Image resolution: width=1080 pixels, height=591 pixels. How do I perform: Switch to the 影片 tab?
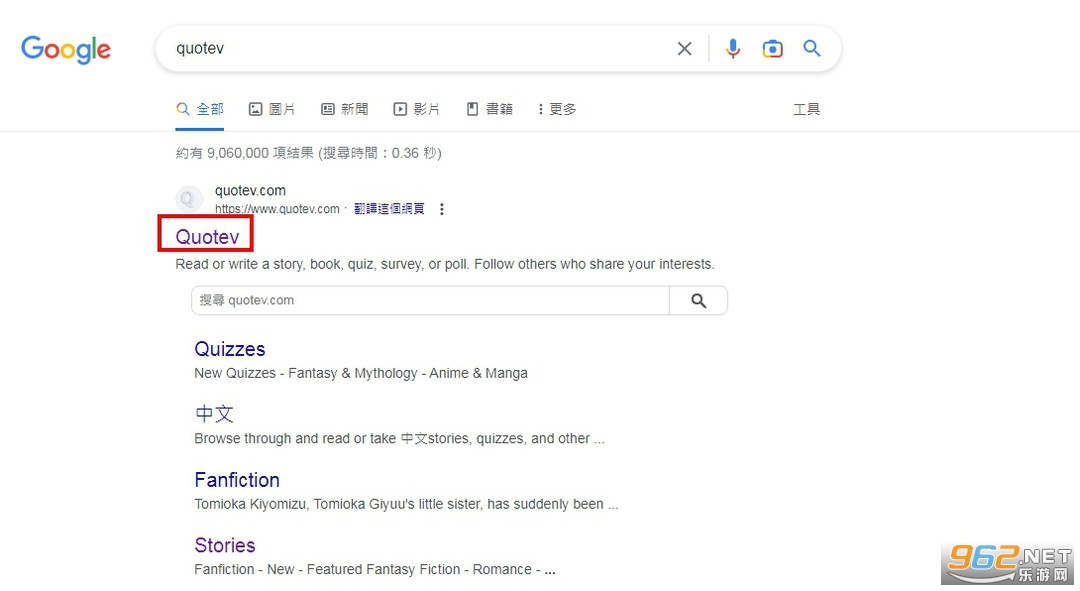(x=417, y=109)
